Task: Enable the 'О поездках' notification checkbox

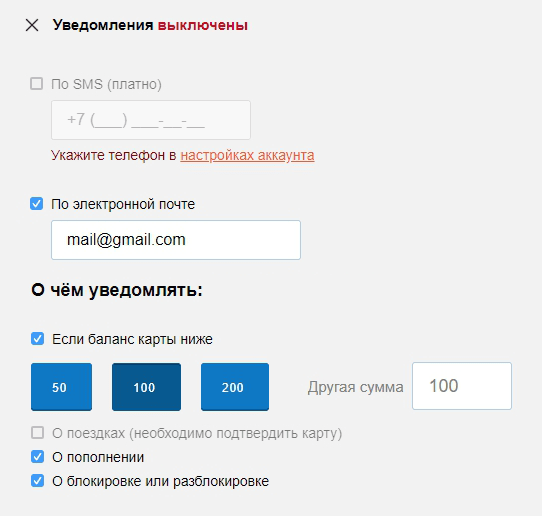Action: 37,433
